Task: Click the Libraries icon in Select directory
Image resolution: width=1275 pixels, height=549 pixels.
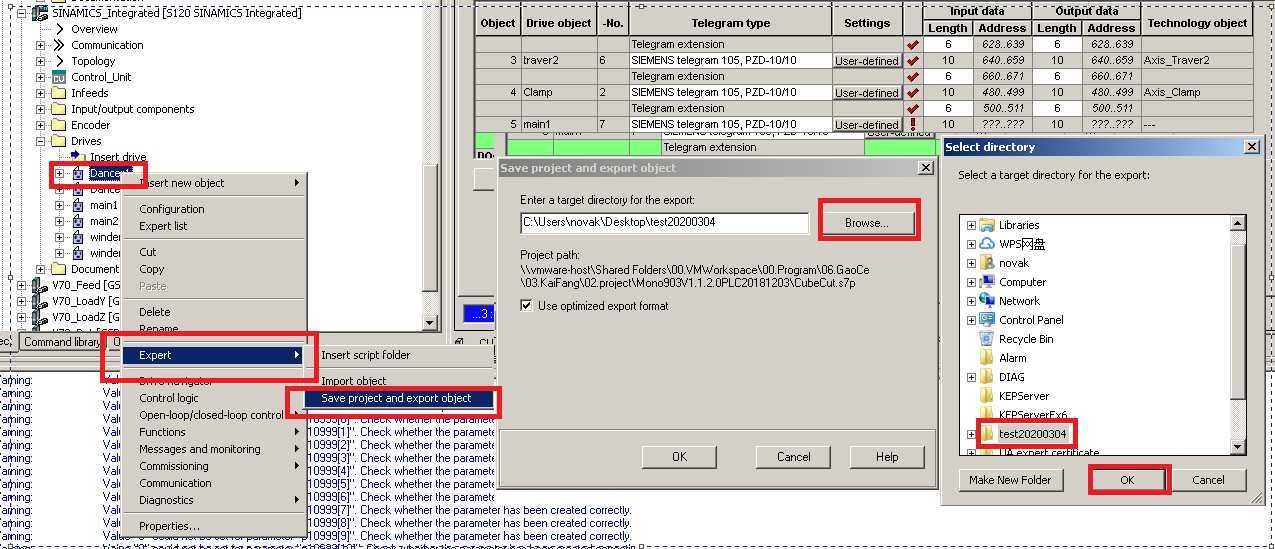Action: click(x=987, y=225)
